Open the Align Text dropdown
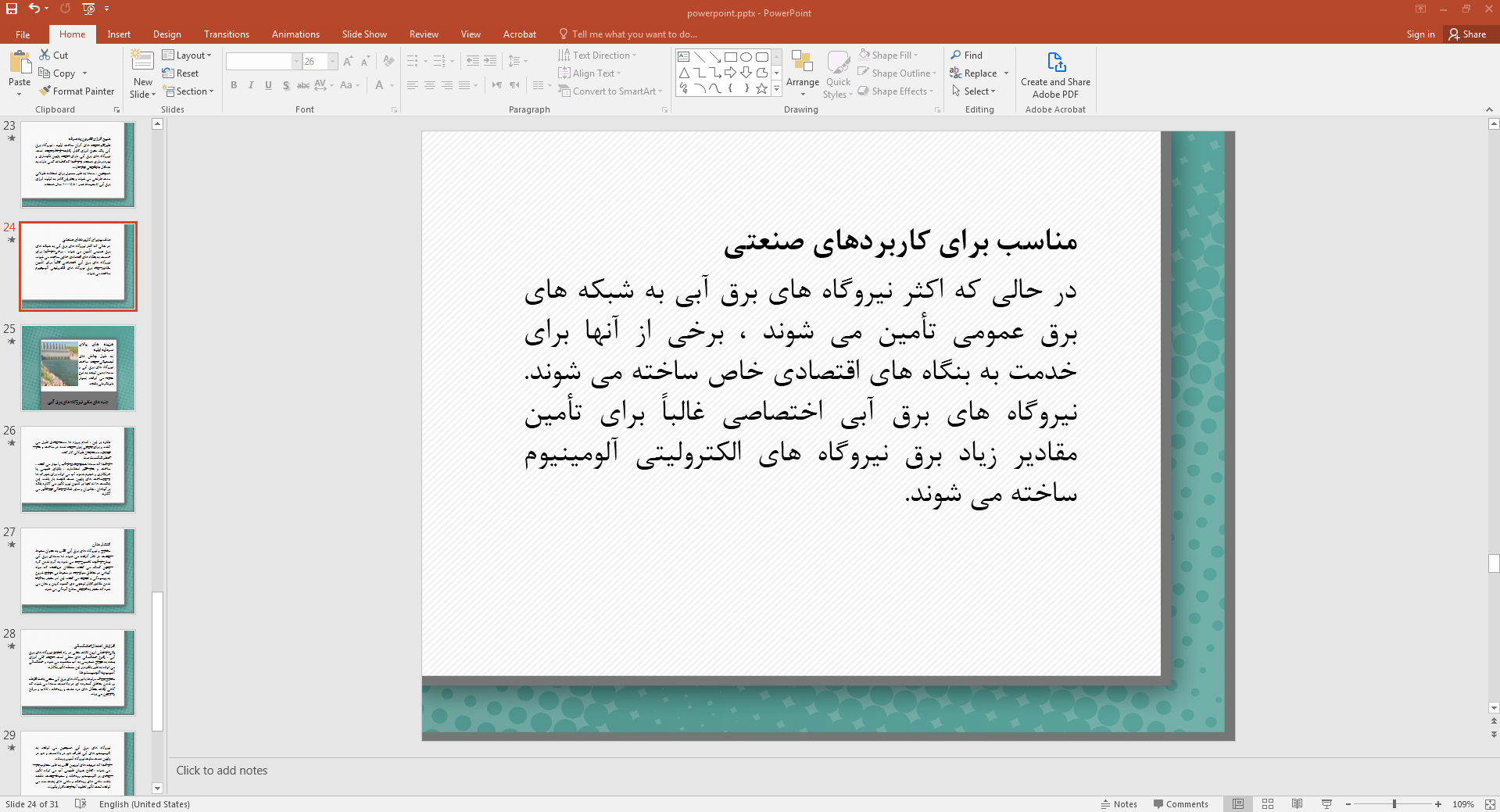The width and height of the screenshot is (1500, 812). point(589,73)
